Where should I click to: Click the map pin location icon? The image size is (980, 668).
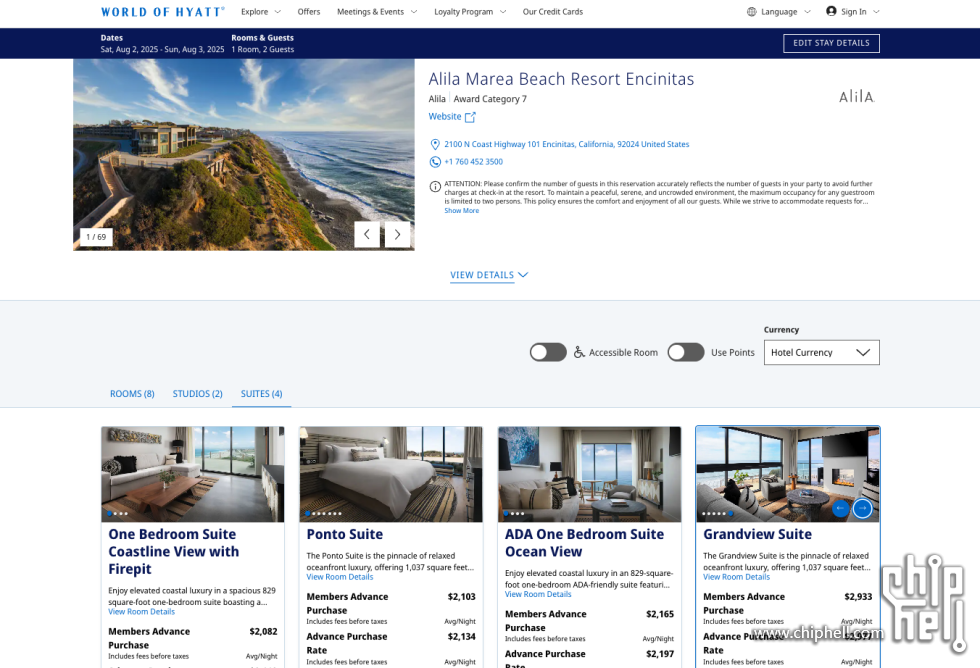435,144
